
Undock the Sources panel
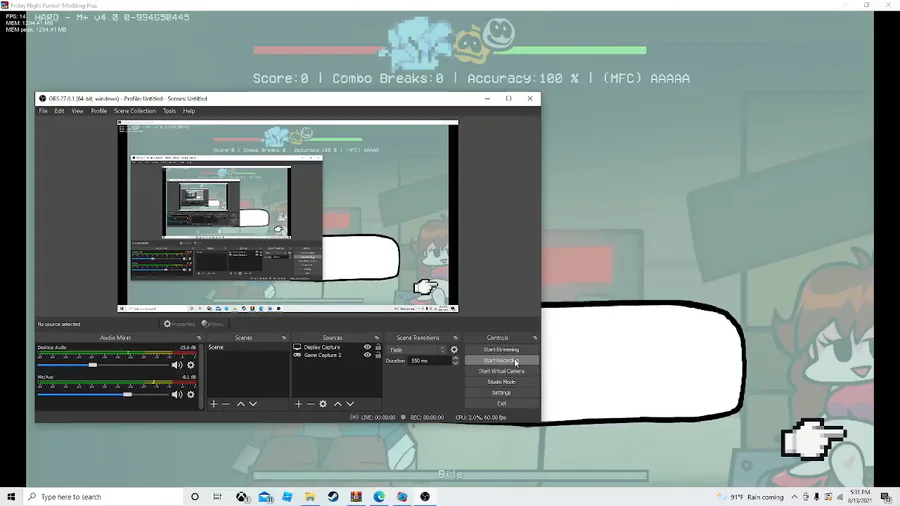[x=377, y=338]
